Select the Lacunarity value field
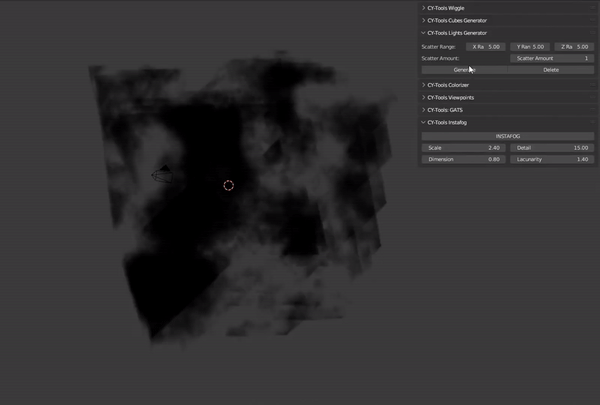The height and width of the screenshot is (405, 600). [x=552, y=159]
